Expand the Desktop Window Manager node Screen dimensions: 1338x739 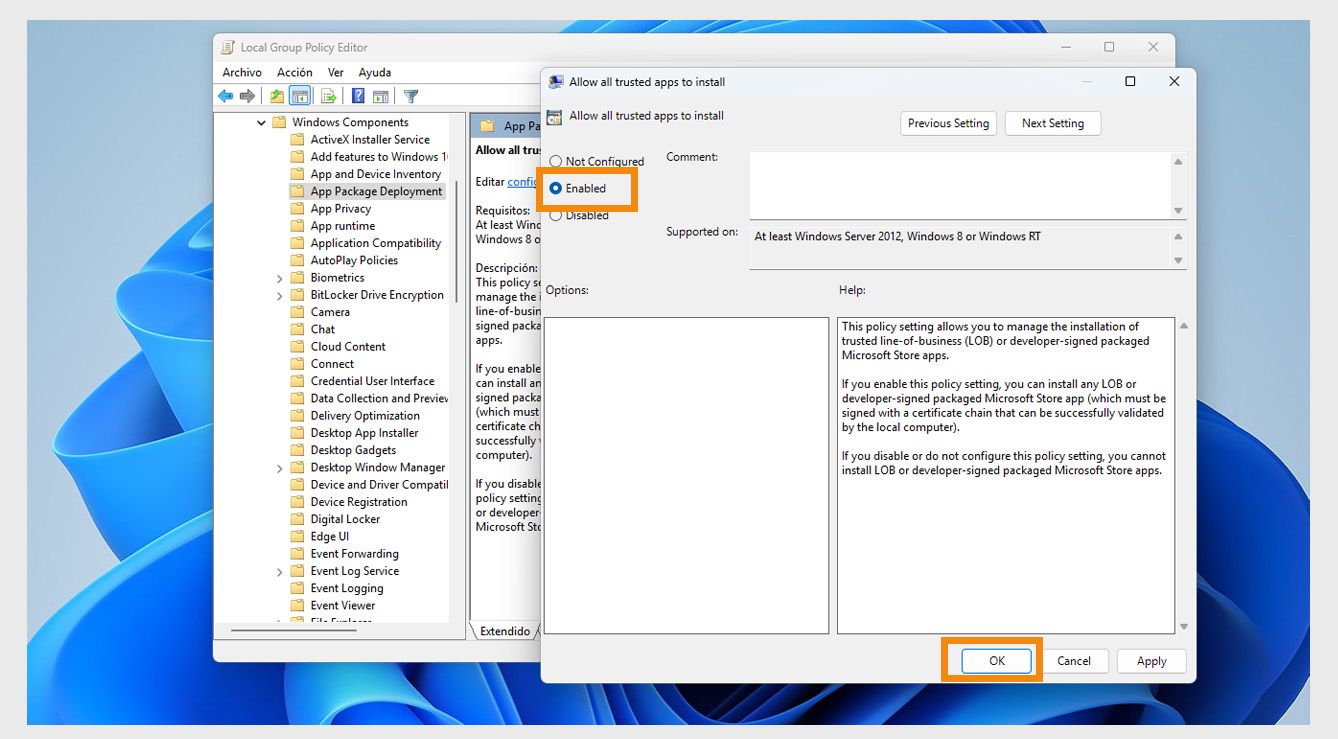pyautogui.click(x=280, y=468)
